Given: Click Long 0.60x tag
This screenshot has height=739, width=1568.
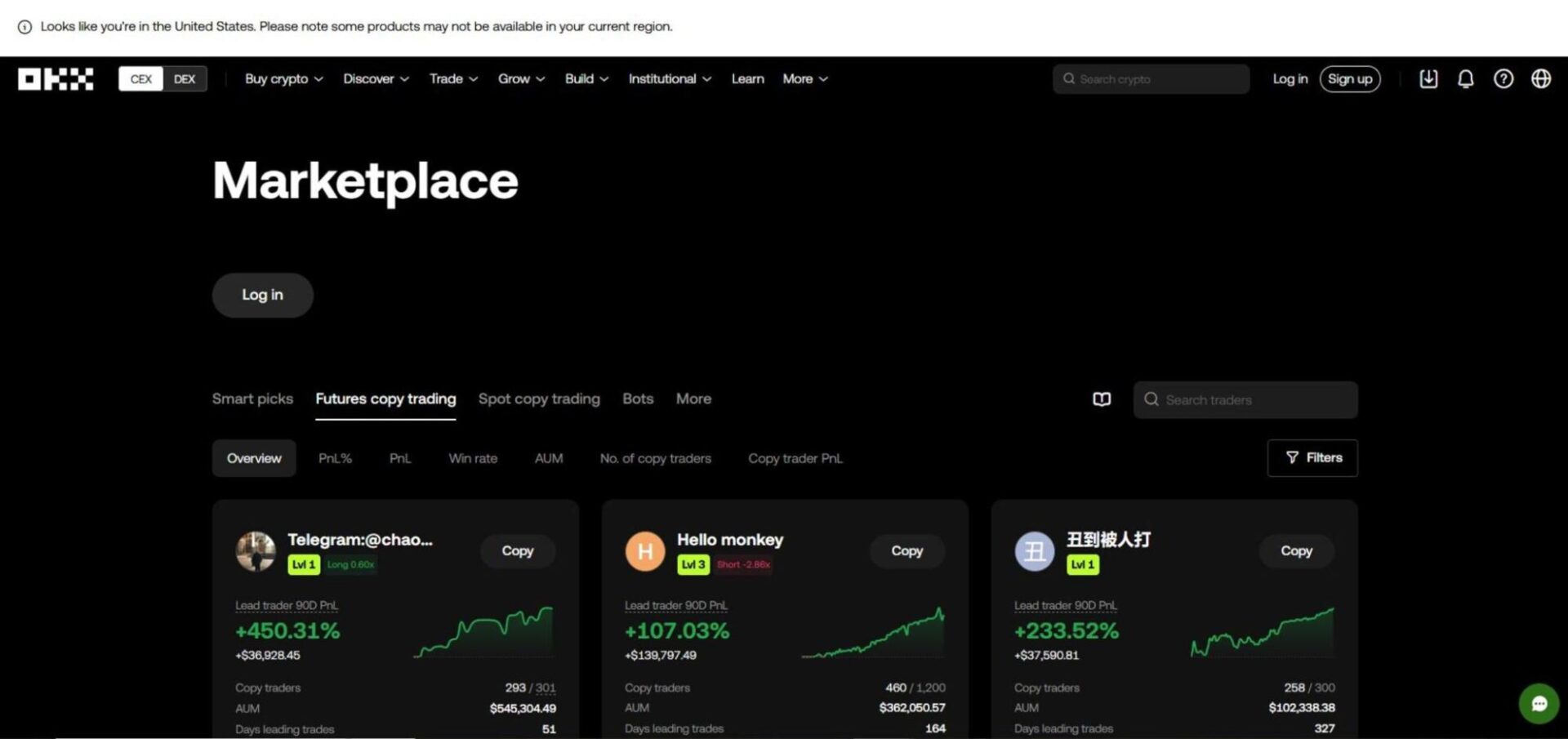Looking at the screenshot, I should [x=351, y=564].
